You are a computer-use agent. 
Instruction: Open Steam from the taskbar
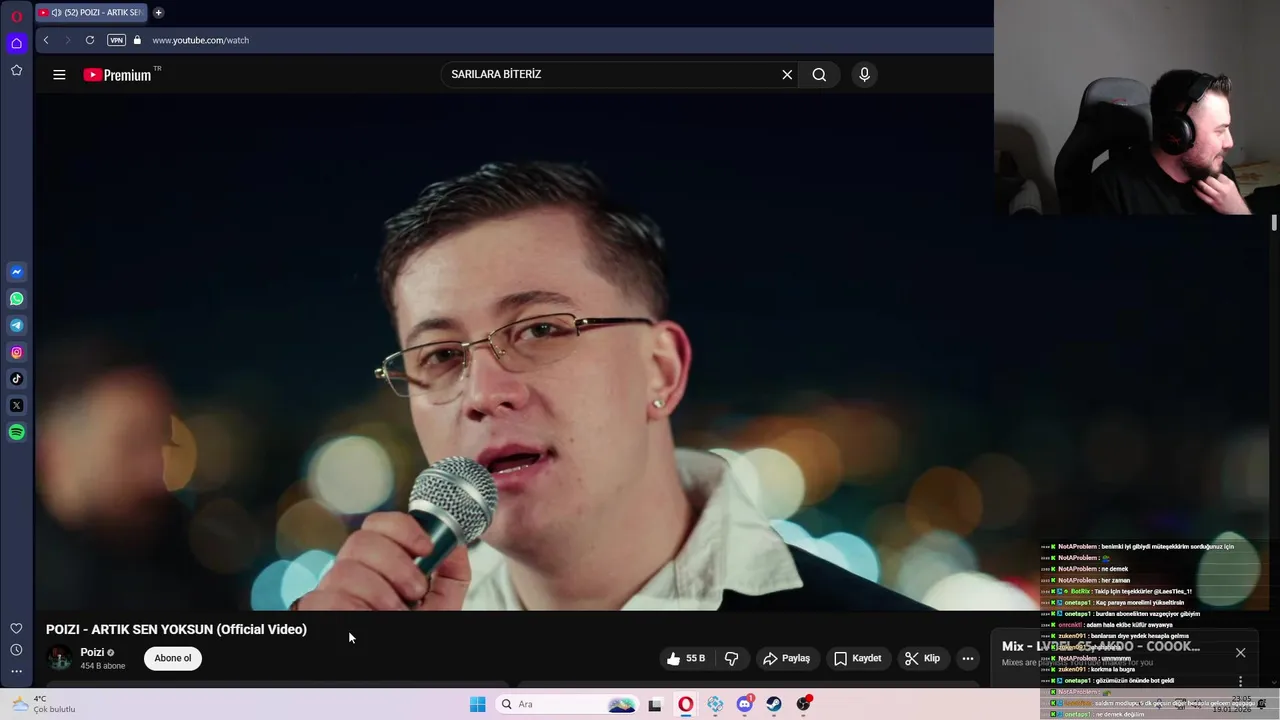tap(774, 704)
